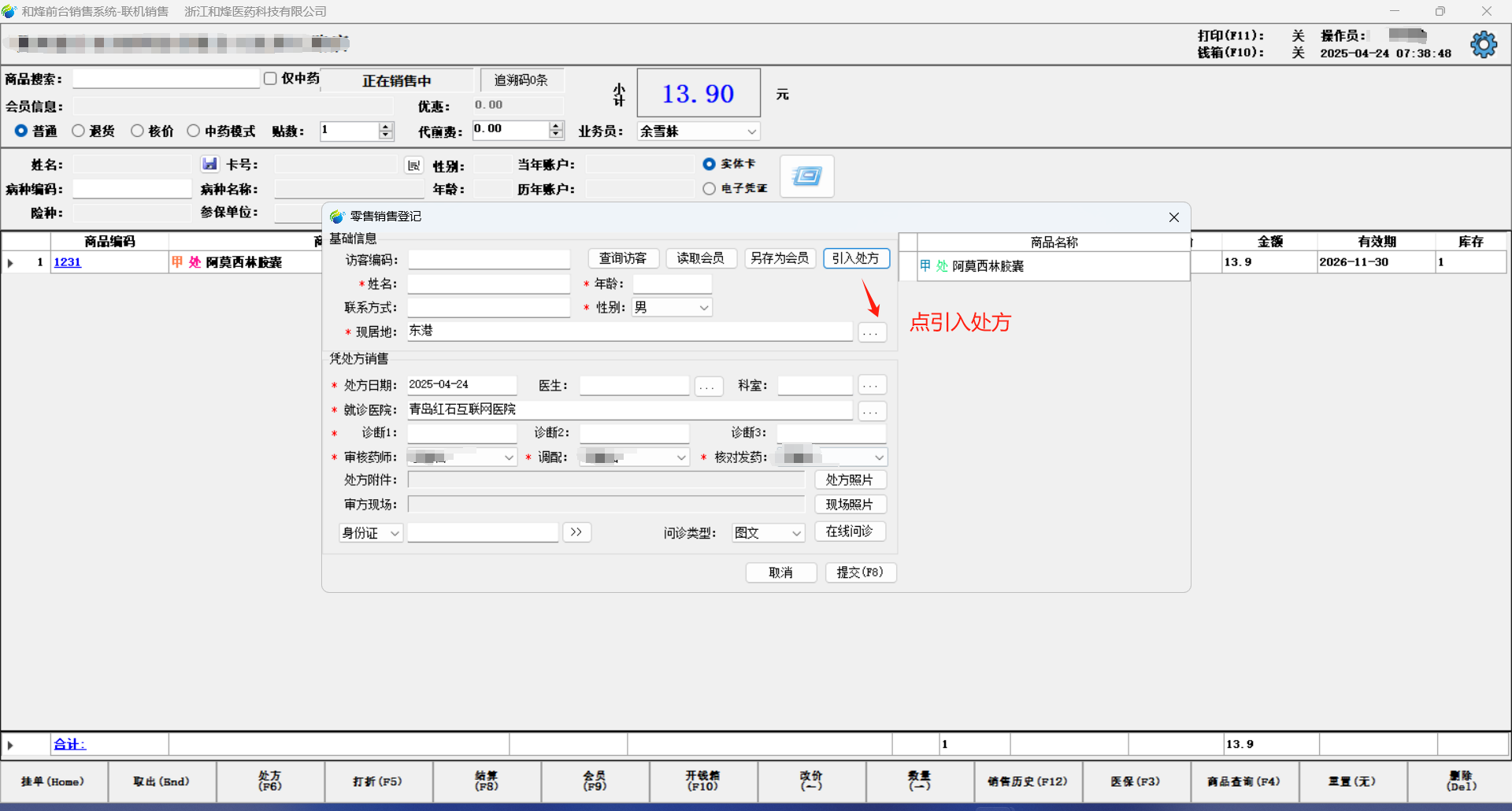Click the 处方日期 field

[x=462, y=385]
